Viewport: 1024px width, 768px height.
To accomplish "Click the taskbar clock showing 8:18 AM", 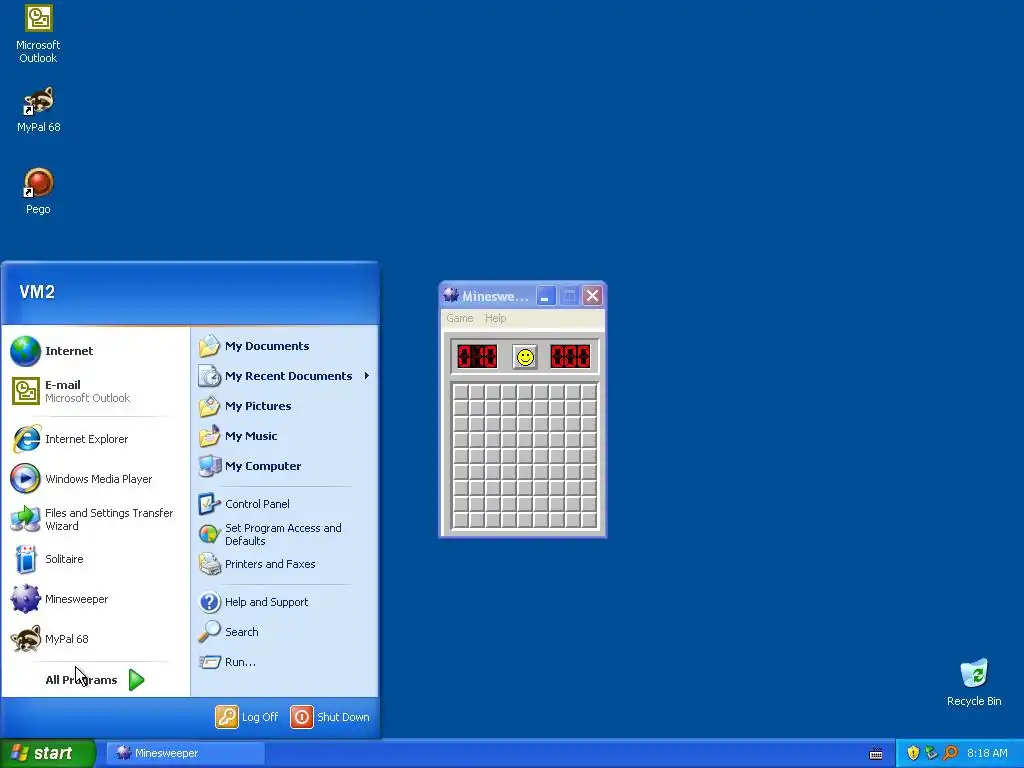I will 987,753.
